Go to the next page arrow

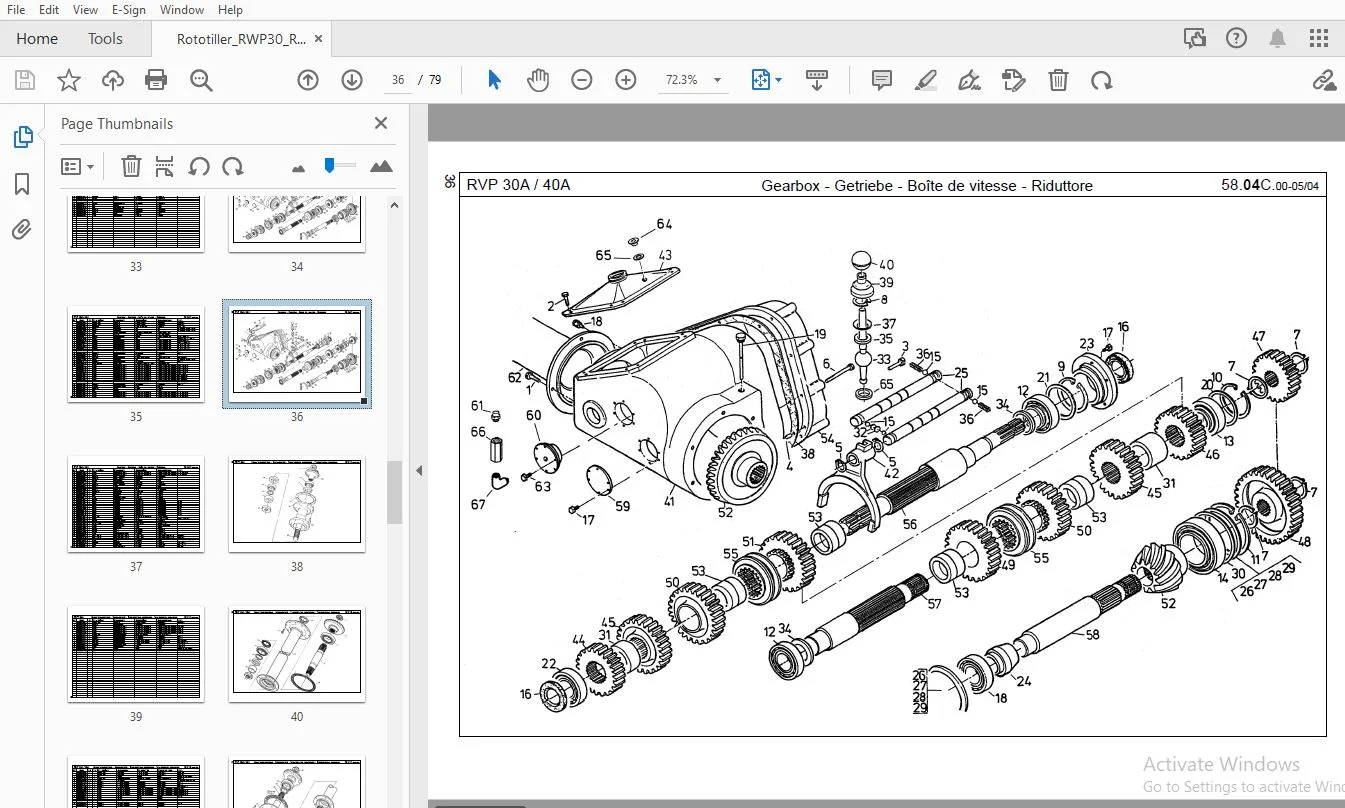click(352, 80)
